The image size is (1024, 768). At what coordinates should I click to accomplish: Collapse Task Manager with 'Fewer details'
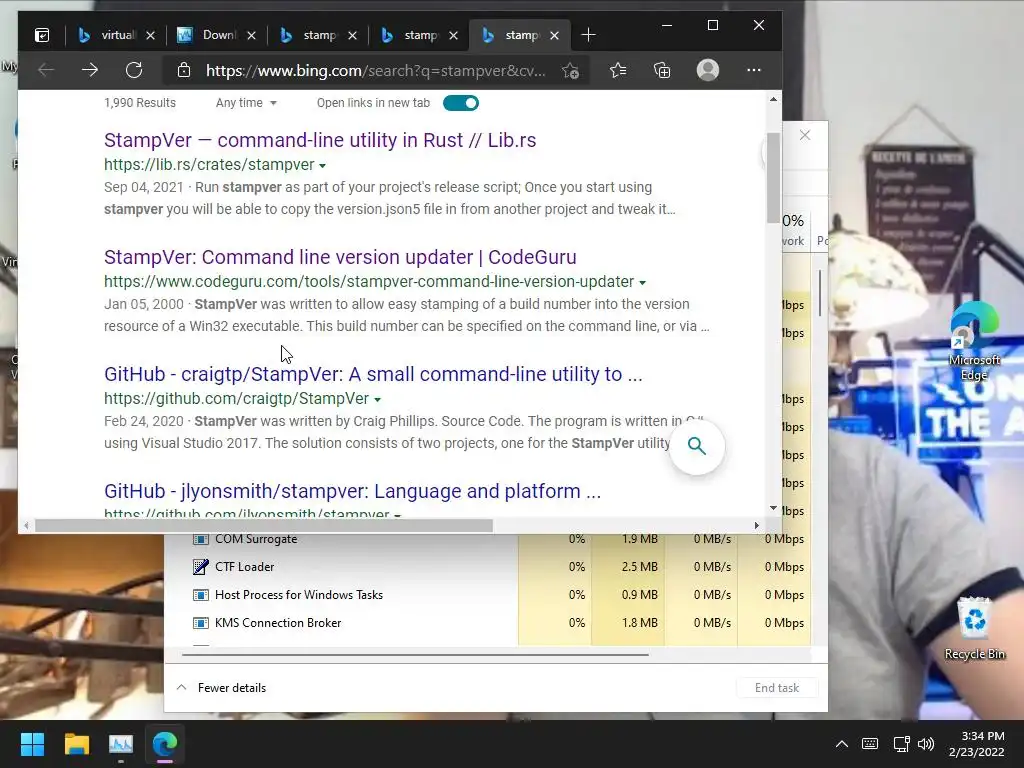(221, 688)
